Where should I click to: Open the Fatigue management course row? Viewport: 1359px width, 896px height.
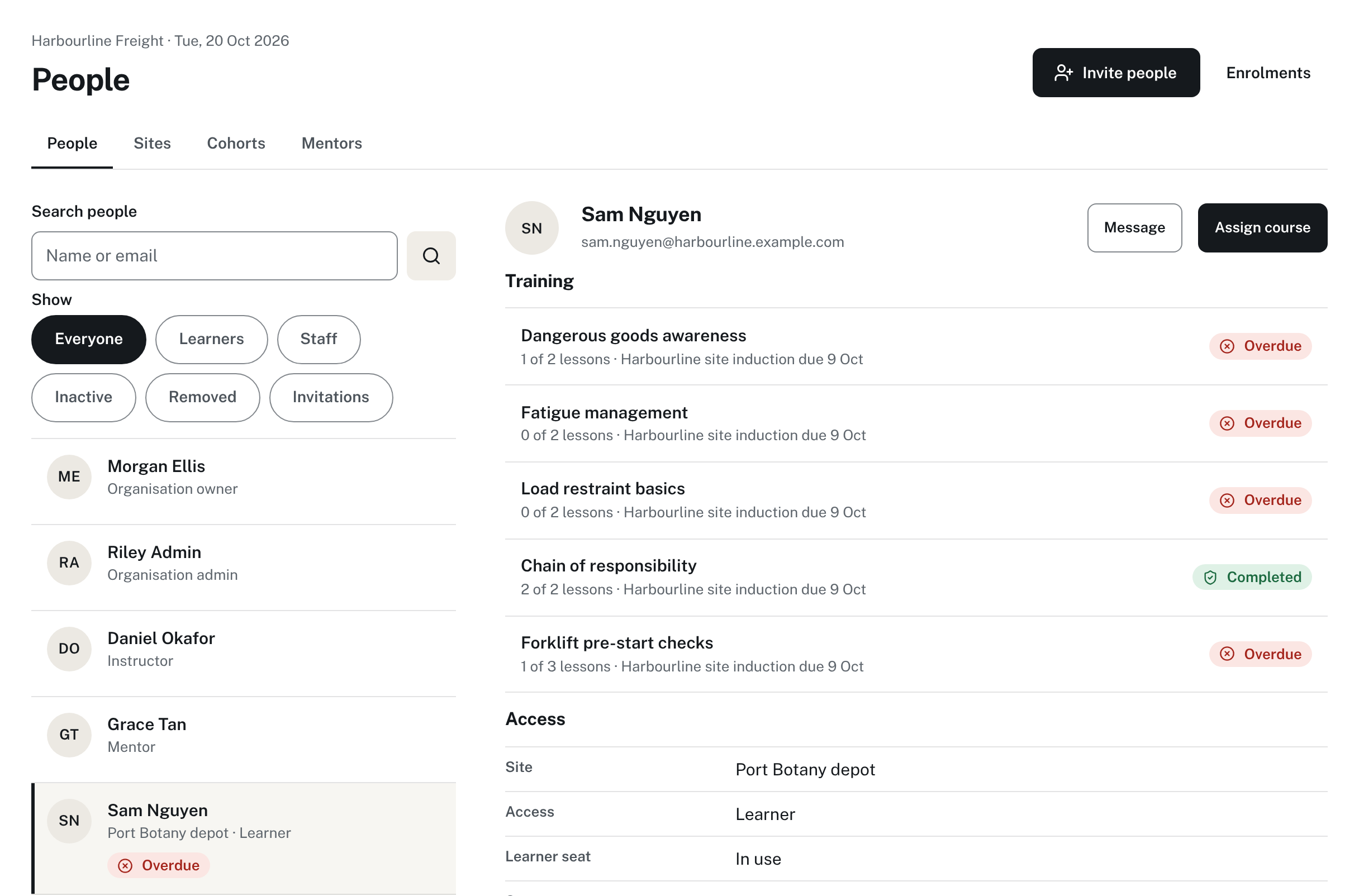tap(915, 423)
